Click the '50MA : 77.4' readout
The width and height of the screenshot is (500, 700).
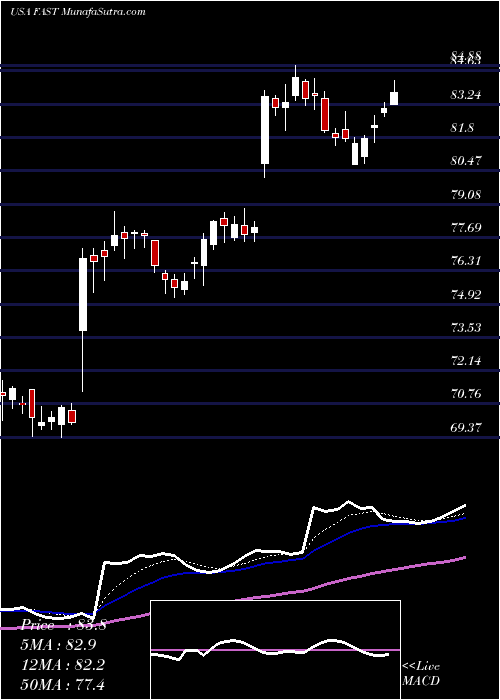[62, 684]
